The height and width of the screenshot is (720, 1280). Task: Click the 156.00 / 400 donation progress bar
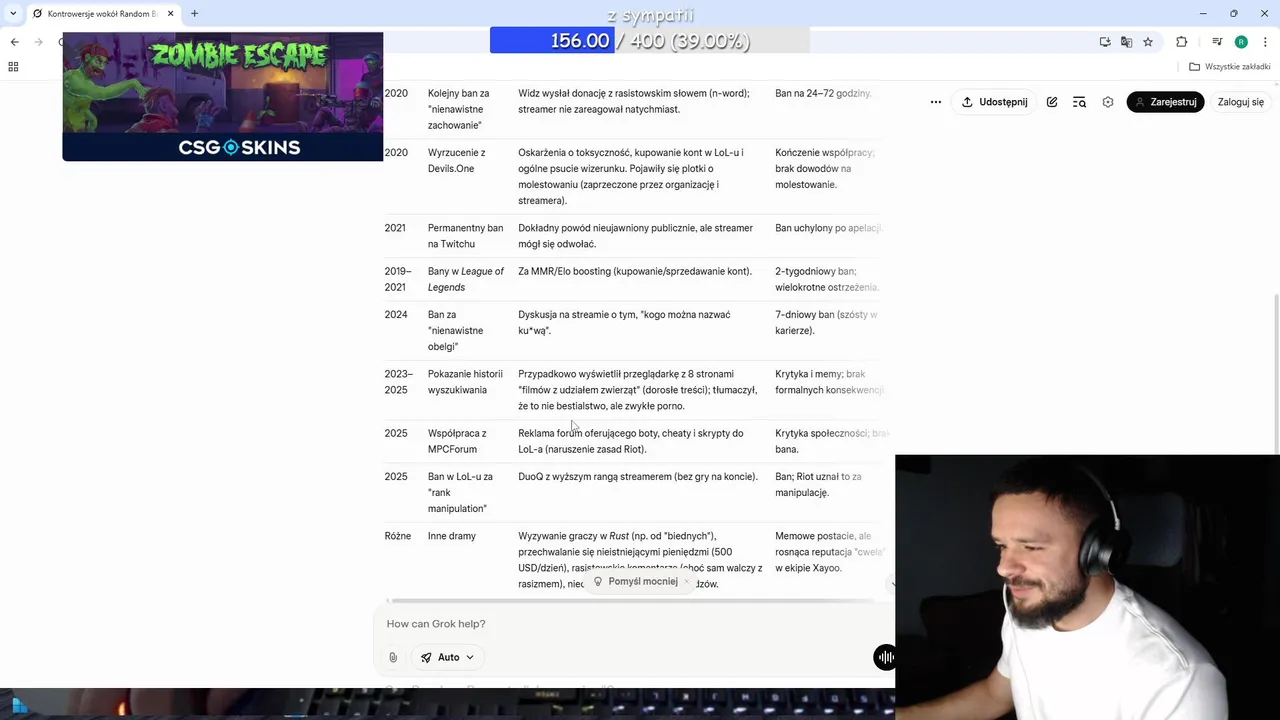[650, 41]
